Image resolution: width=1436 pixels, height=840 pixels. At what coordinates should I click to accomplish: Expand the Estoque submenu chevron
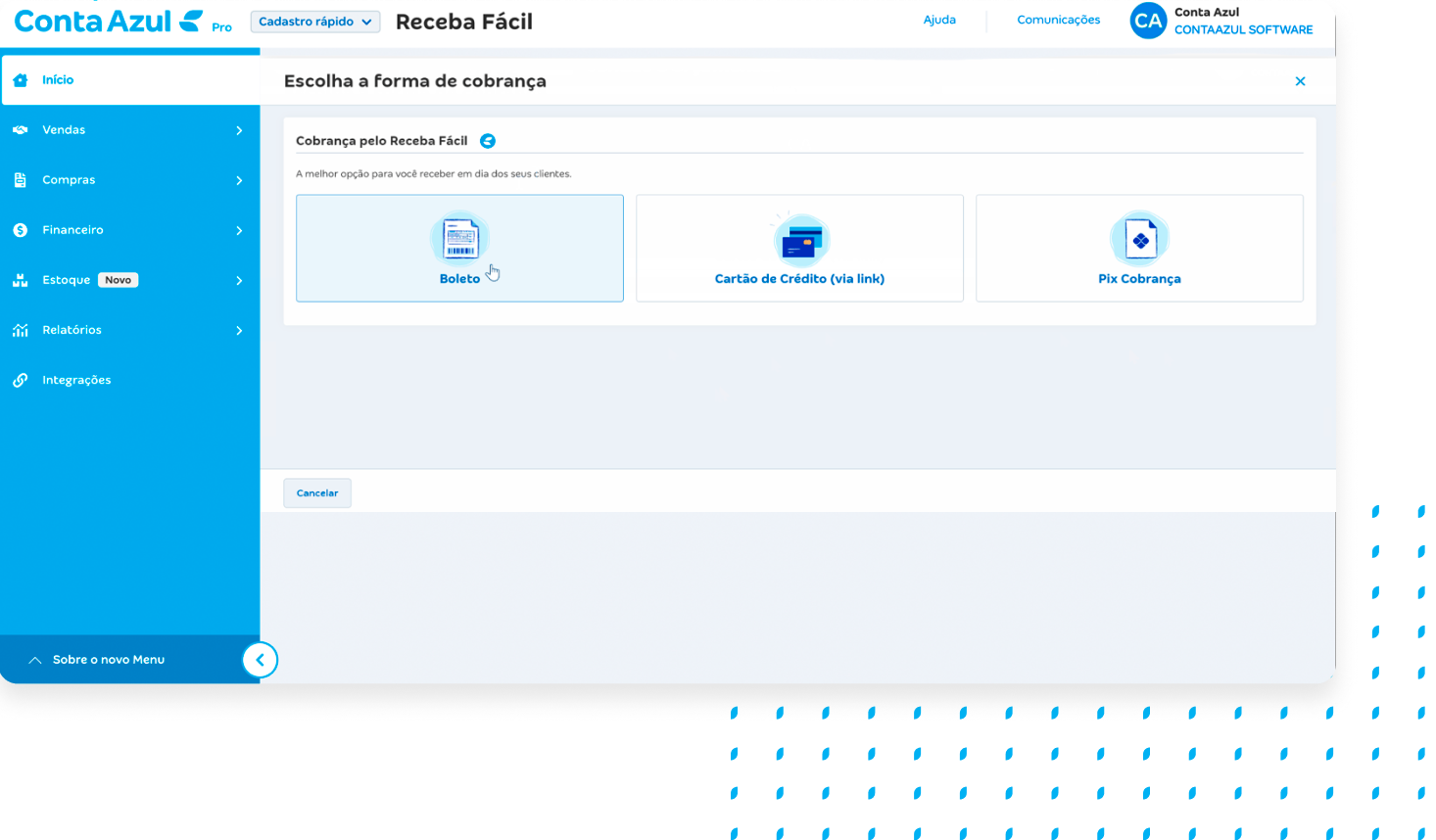point(239,280)
